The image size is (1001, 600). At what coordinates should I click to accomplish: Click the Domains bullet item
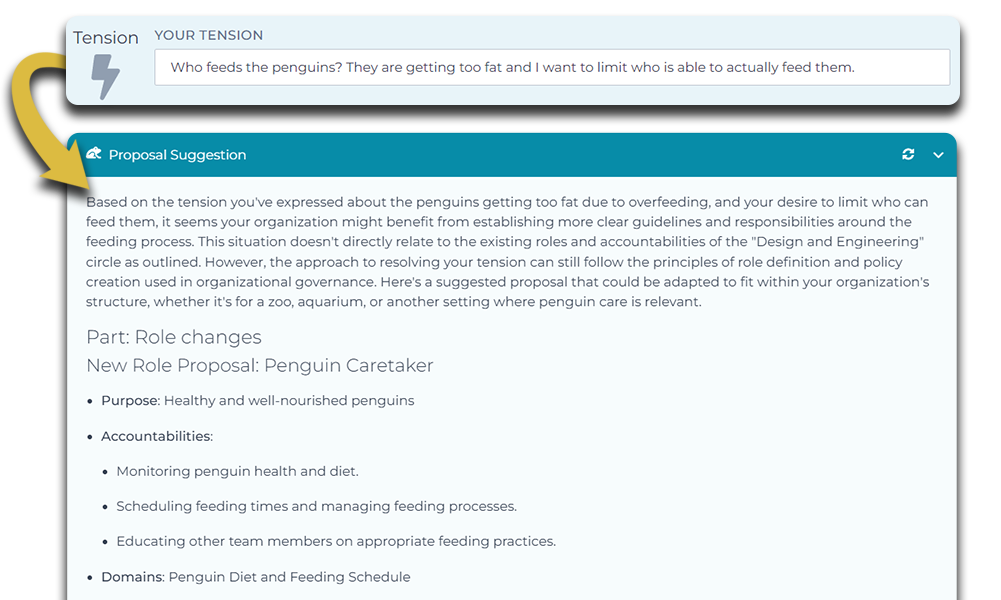click(x=255, y=577)
